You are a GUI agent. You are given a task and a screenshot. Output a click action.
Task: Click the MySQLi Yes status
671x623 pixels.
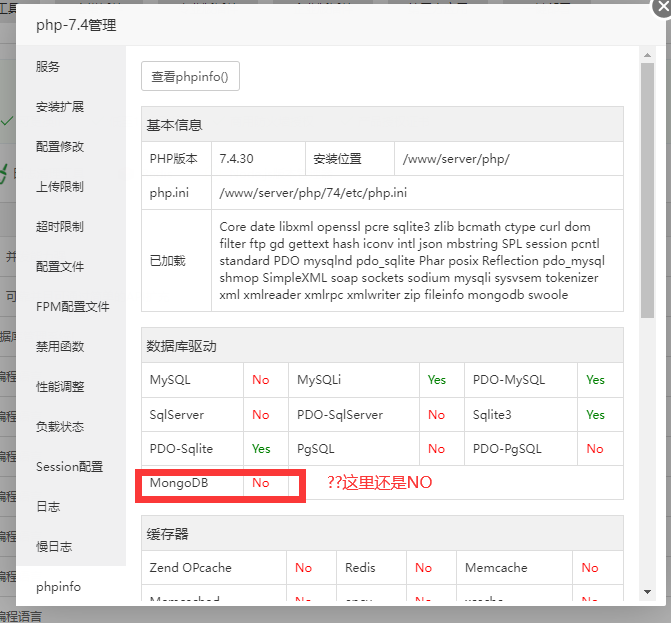[x=436, y=380]
